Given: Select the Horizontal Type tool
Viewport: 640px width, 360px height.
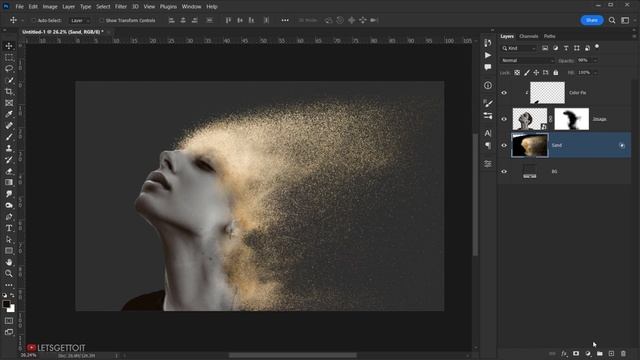Looking at the screenshot, I should (9, 228).
